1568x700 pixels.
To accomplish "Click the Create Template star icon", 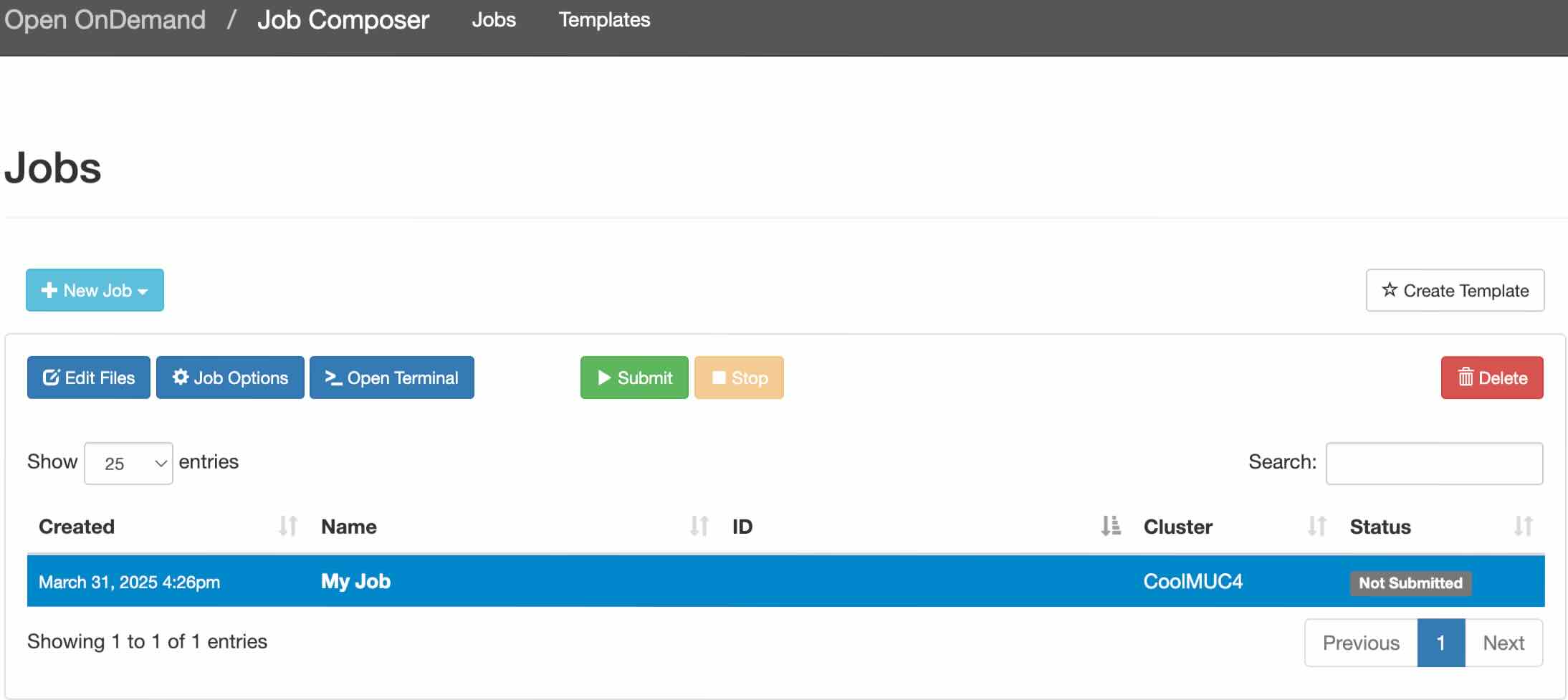I will click(x=1390, y=290).
